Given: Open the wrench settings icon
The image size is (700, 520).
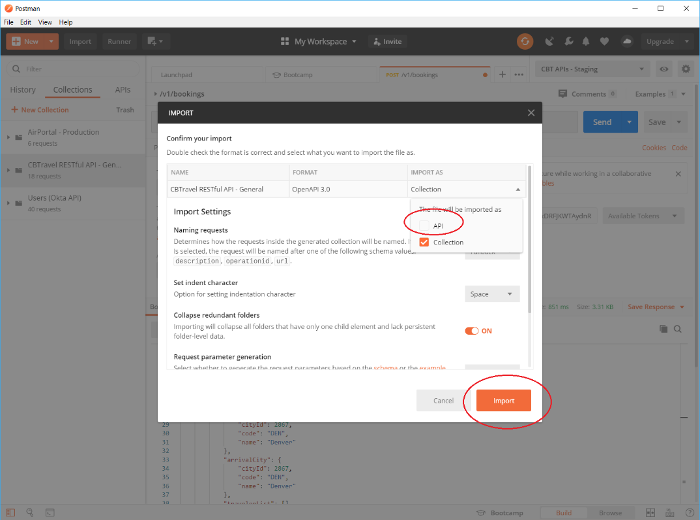Looking at the screenshot, I should pos(568,42).
